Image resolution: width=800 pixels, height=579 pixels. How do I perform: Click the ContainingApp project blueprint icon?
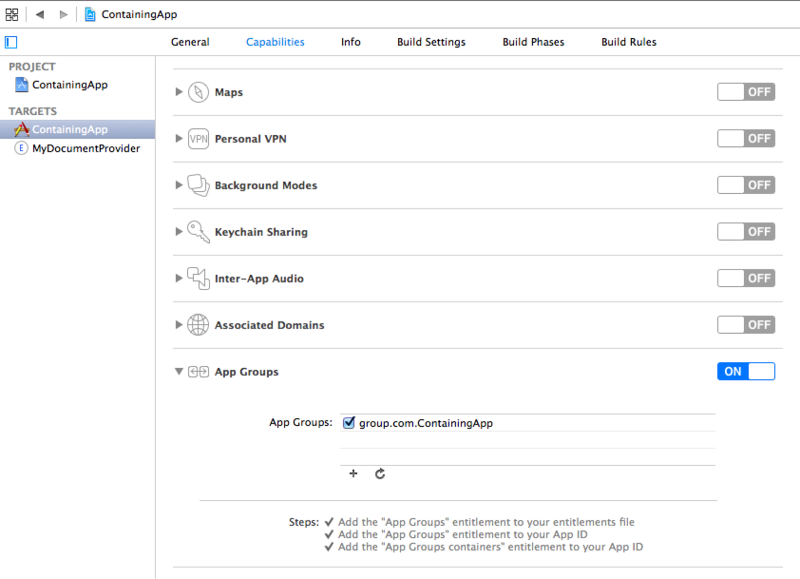(x=21, y=85)
